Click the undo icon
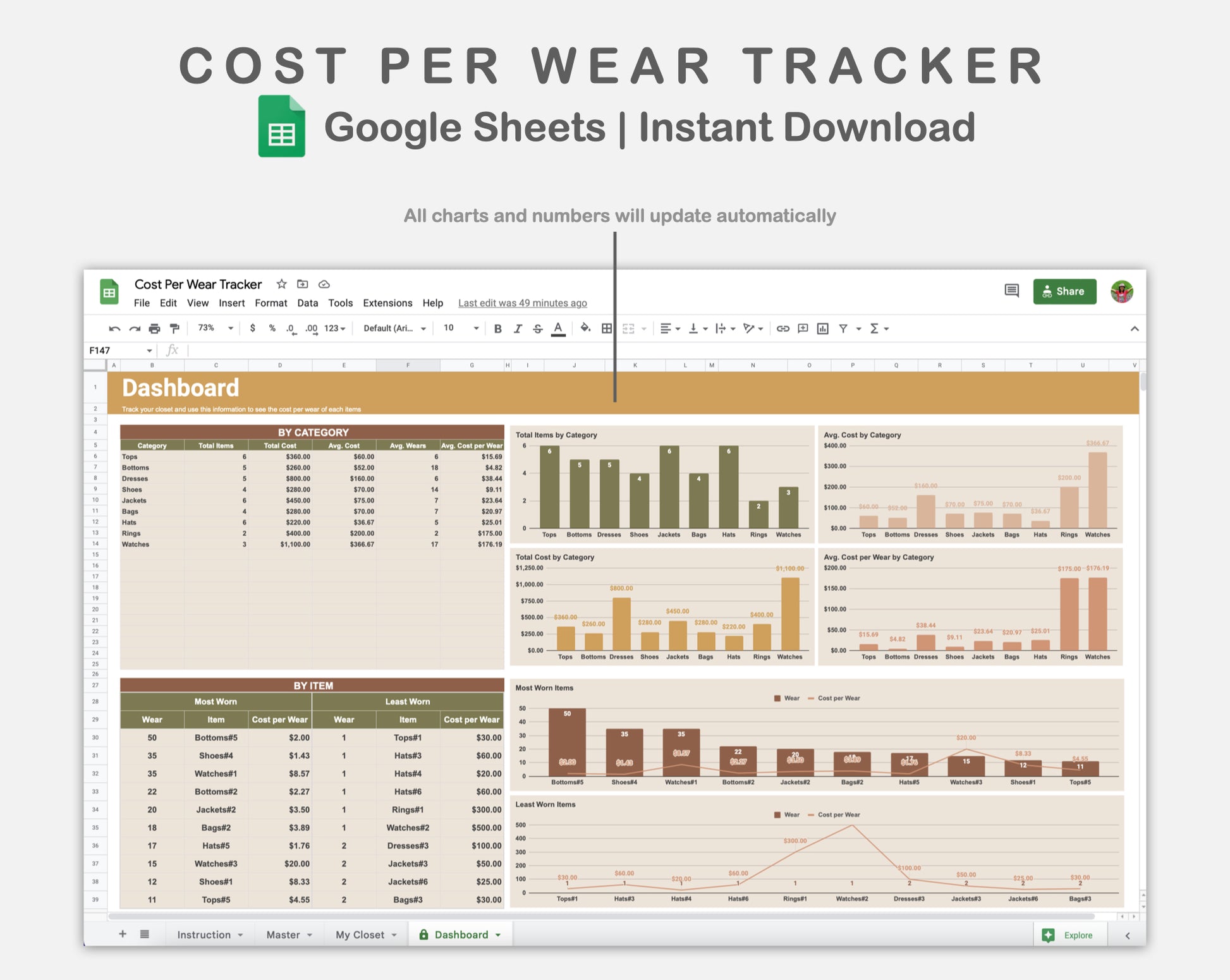This screenshot has height=980, width=1230. (114, 329)
